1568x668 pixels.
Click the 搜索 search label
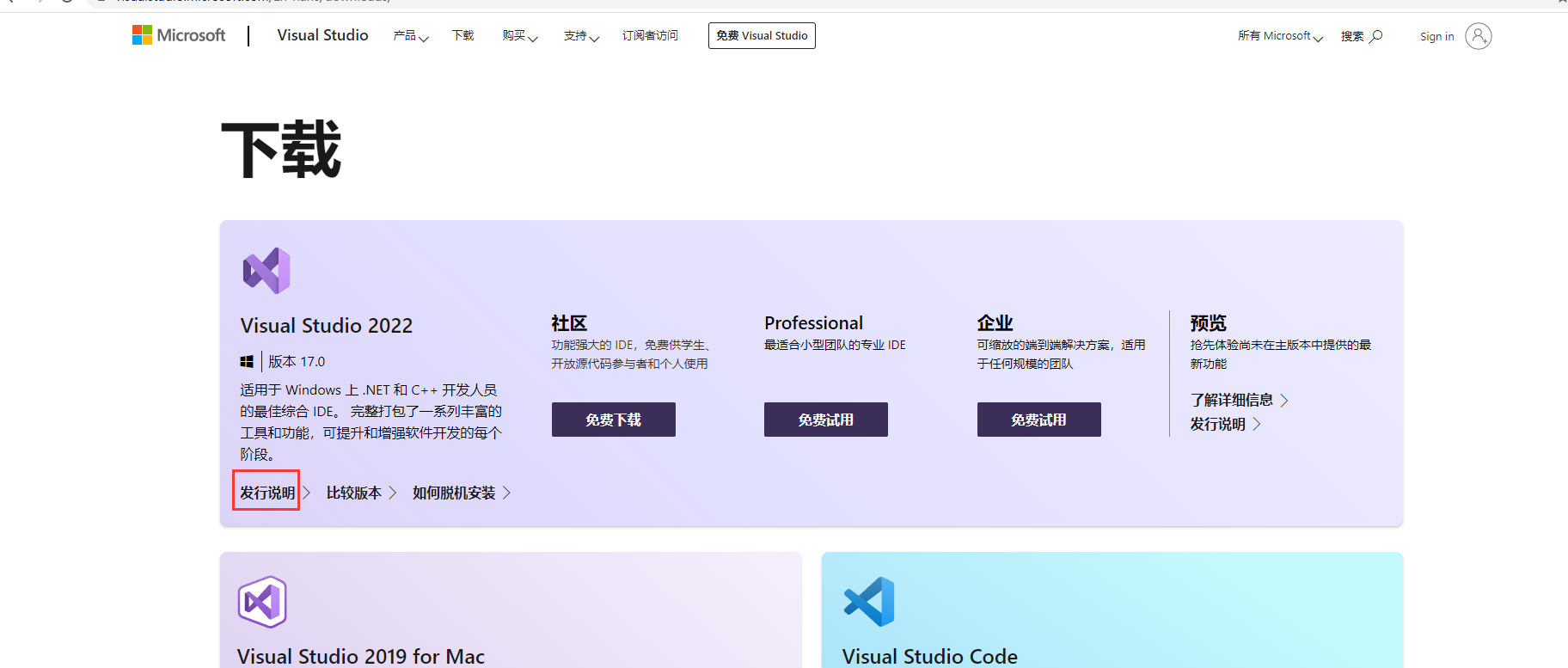point(1352,36)
